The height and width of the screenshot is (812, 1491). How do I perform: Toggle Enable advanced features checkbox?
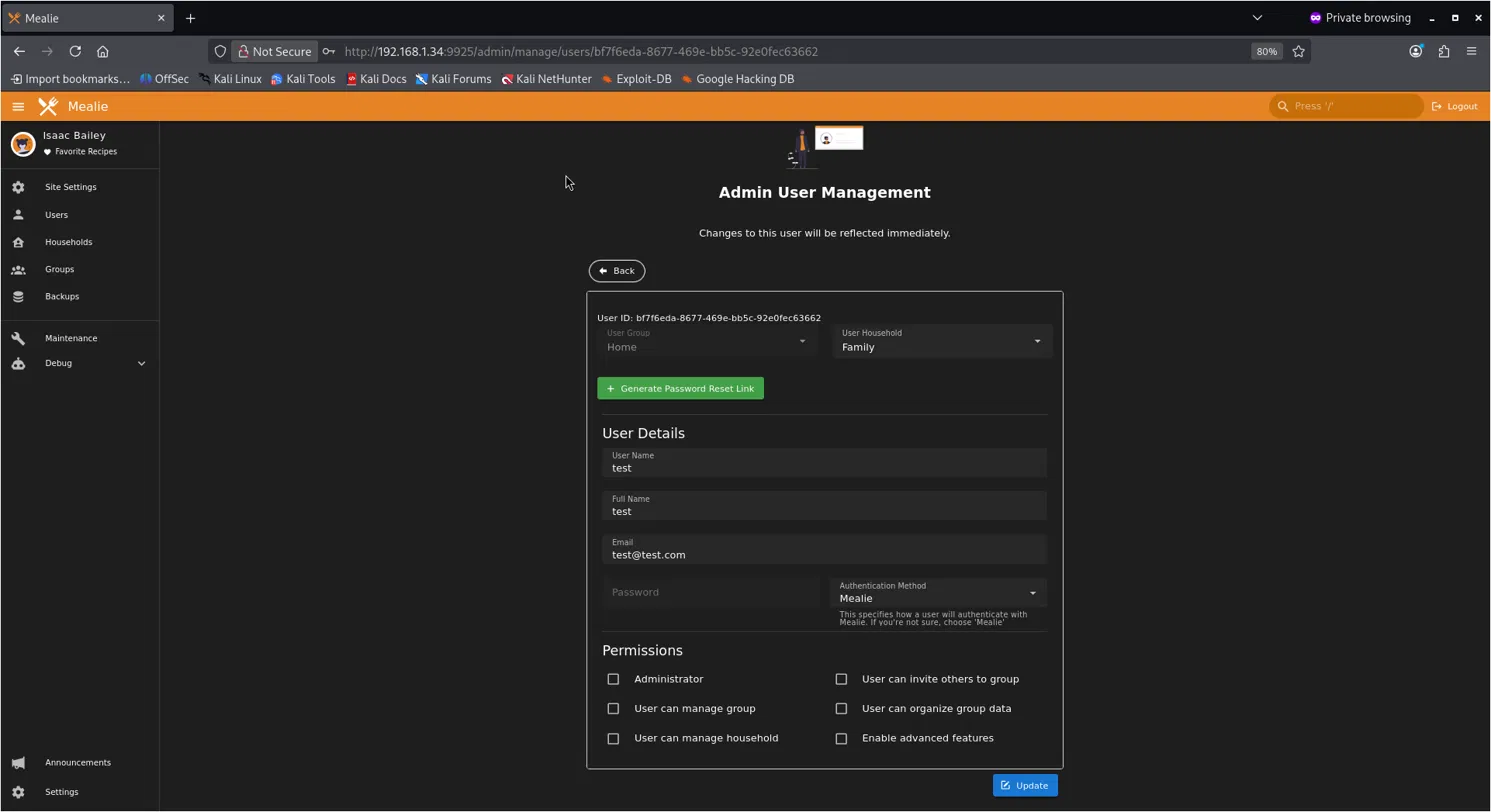(x=841, y=738)
